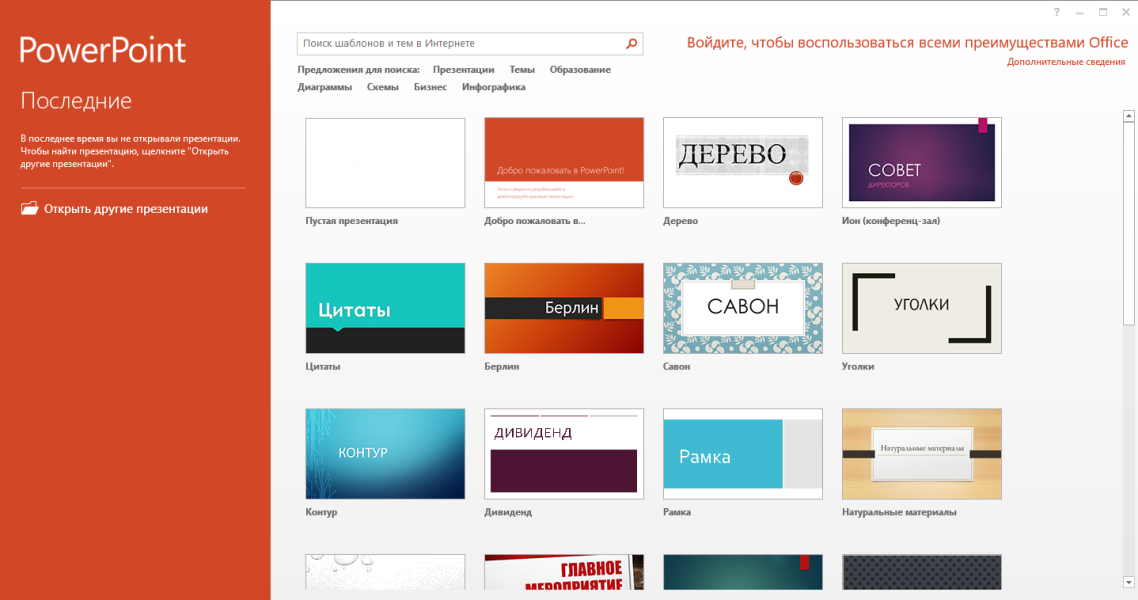Click the Предложения для поиска label
The image size is (1138, 600).
click(x=358, y=70)
